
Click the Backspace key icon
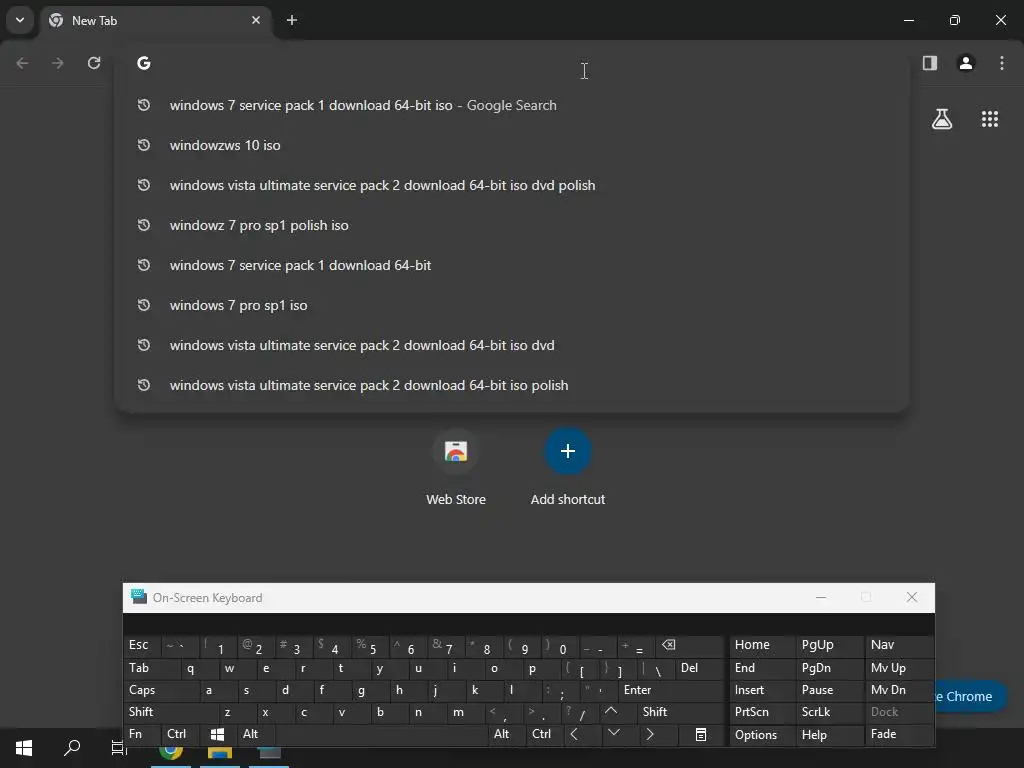690,645
